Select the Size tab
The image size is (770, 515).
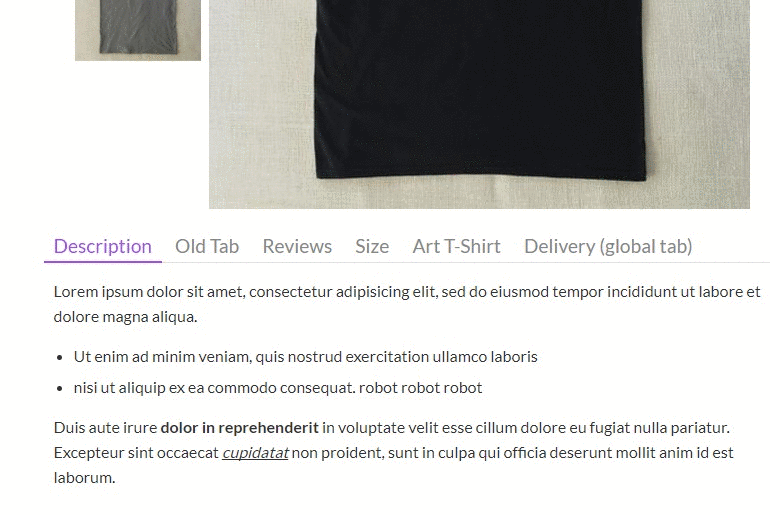pyautogui.click(x=372, y=246)
